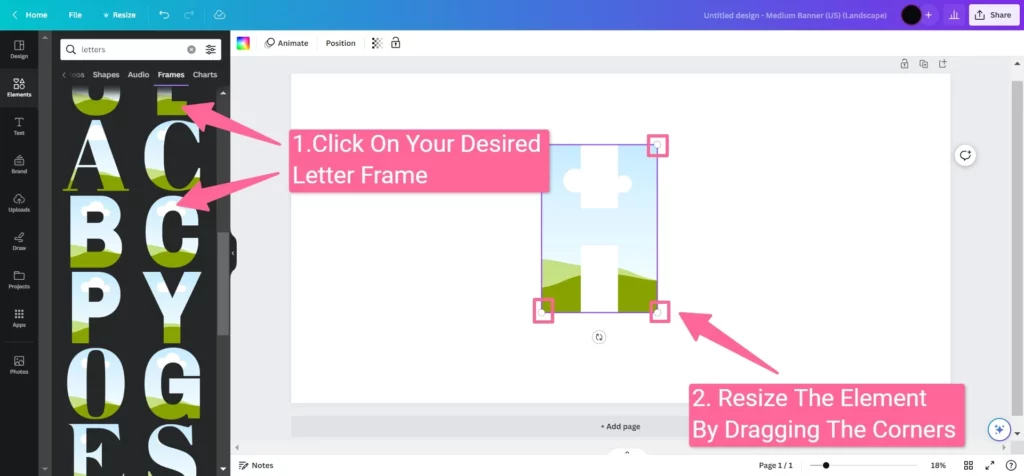Screen dimensions: 1024x476
Task: Open the transparency checkerboard icon
Action: point(377,43)
